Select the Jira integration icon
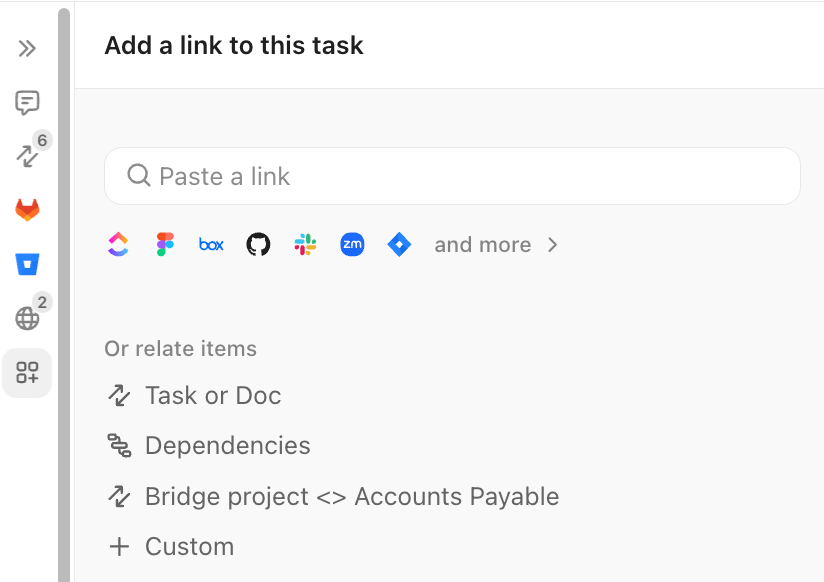The height and width of the screenshot is (582, 824). 399,244
